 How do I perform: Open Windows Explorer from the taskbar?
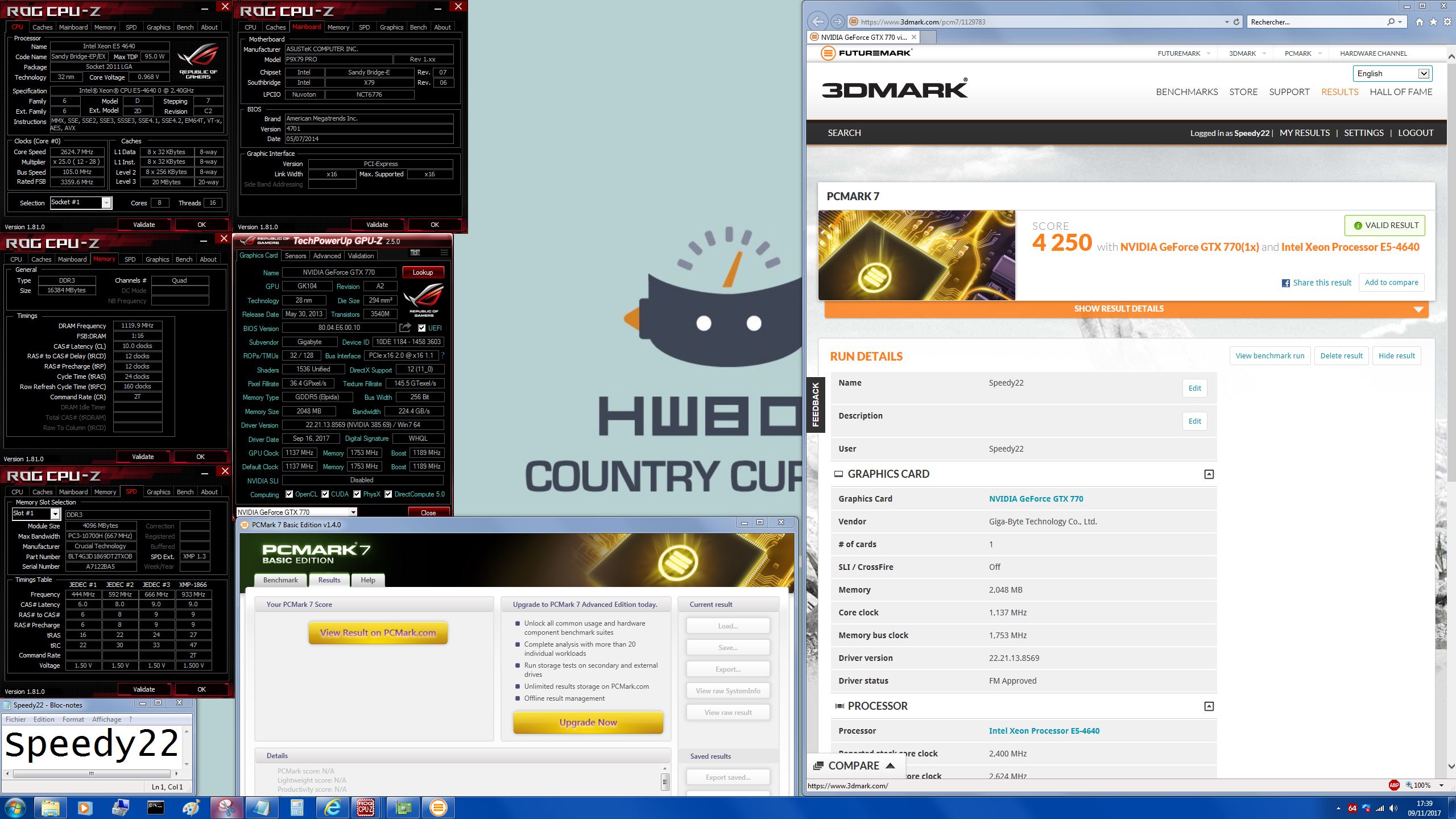pyautogui.click(x=50, y=807)
